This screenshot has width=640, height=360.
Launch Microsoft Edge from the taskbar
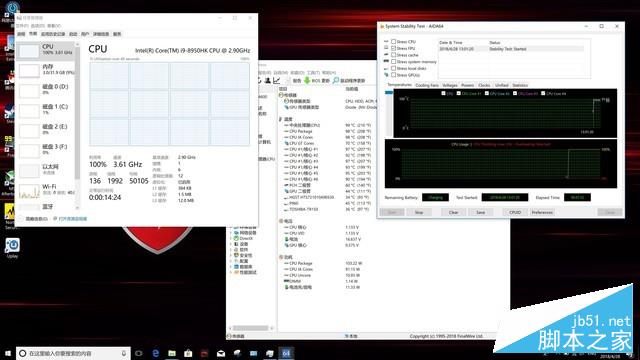(156, 353)
